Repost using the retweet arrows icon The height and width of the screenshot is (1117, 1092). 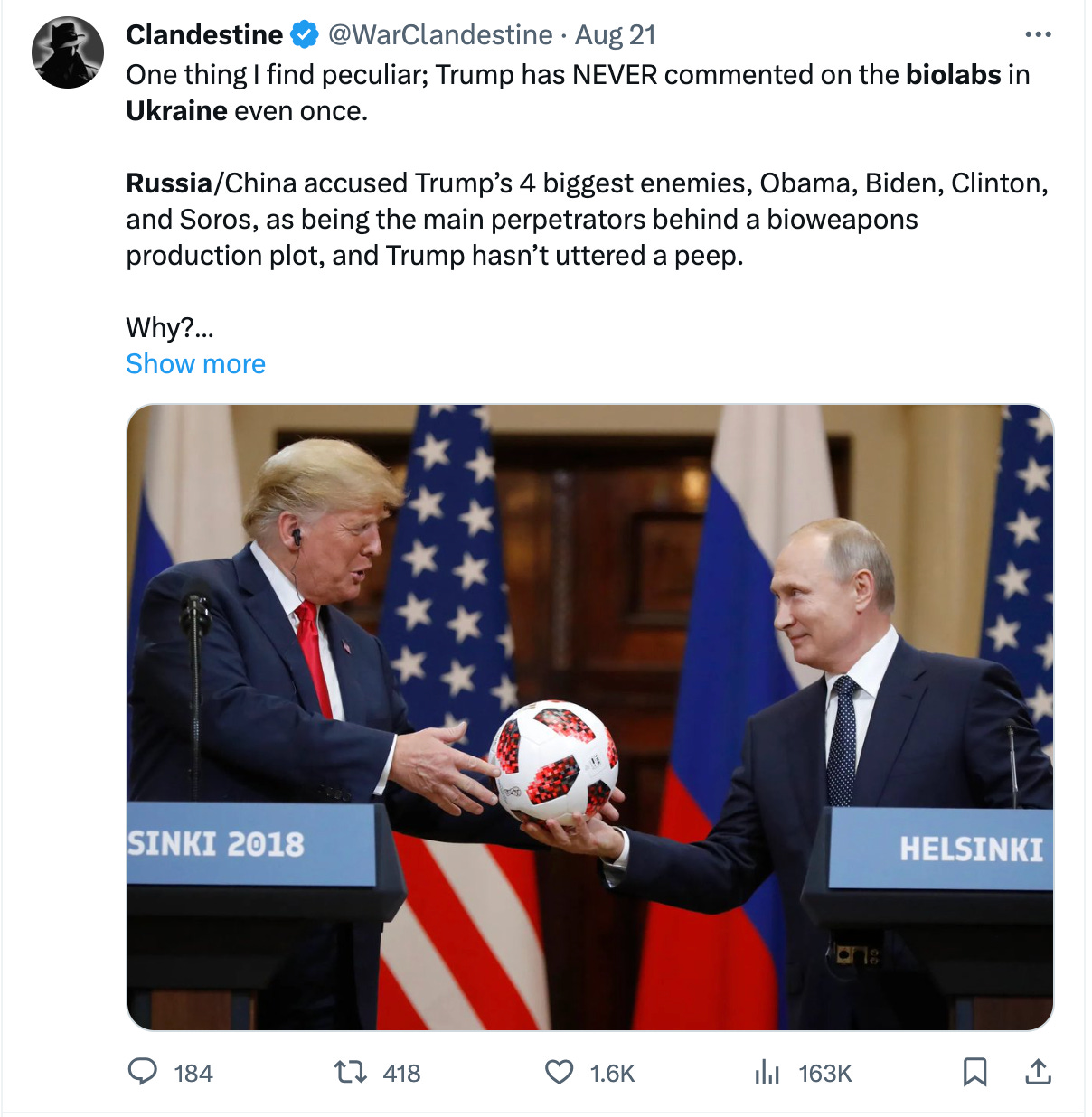(350, 1073)
